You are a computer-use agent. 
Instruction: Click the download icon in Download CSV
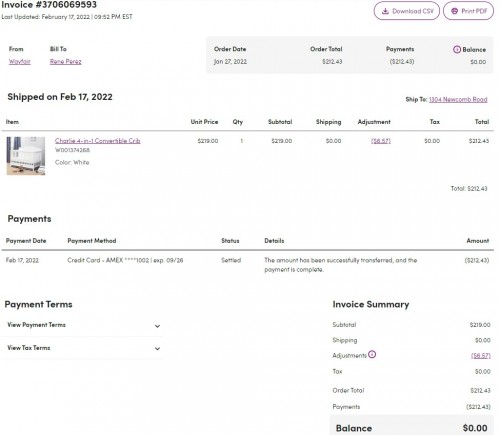coord(385,11)
